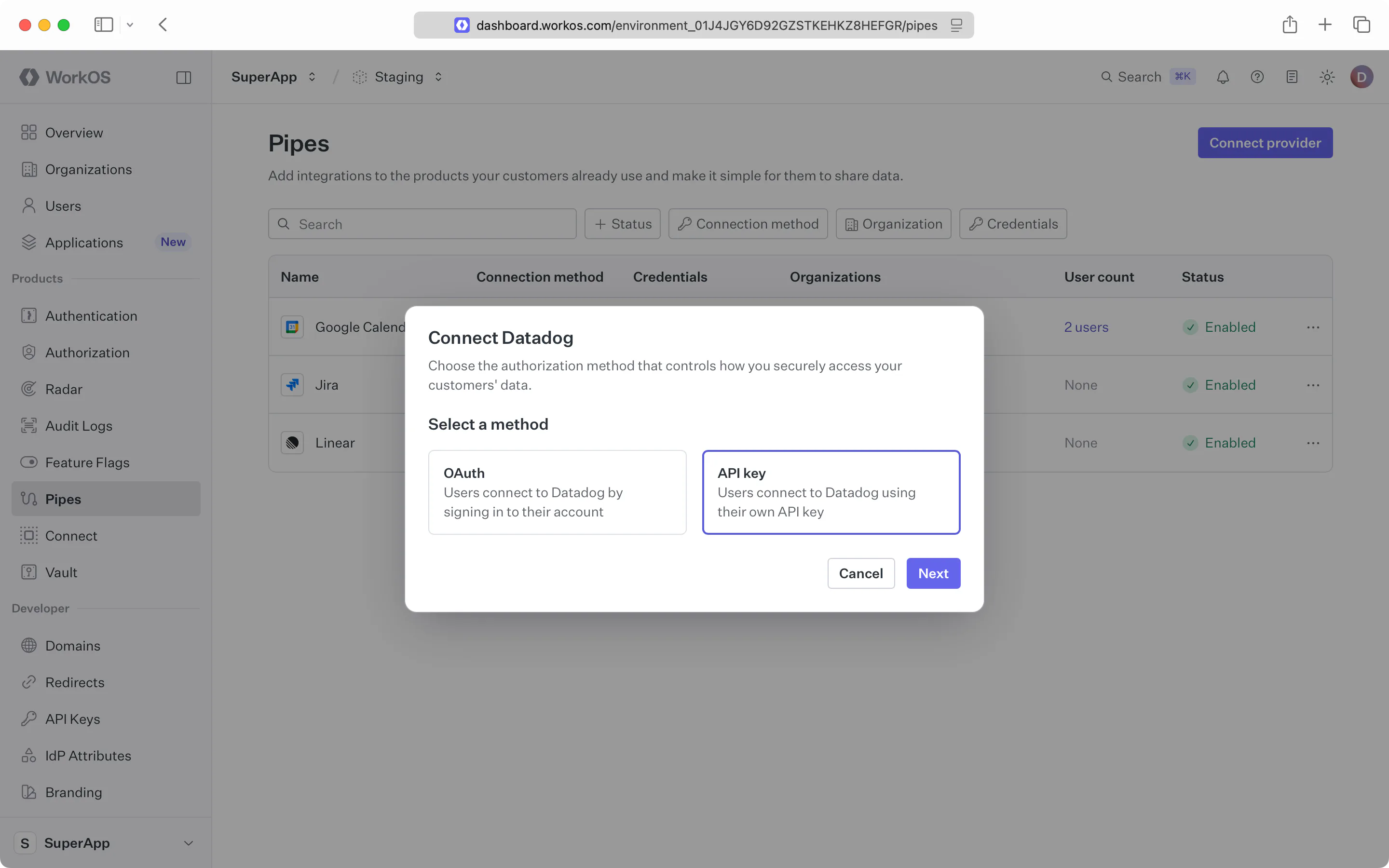Click Enabled status in Jira row
Viewport: 1389px width, 868px height.
[x=1219, y=385]
